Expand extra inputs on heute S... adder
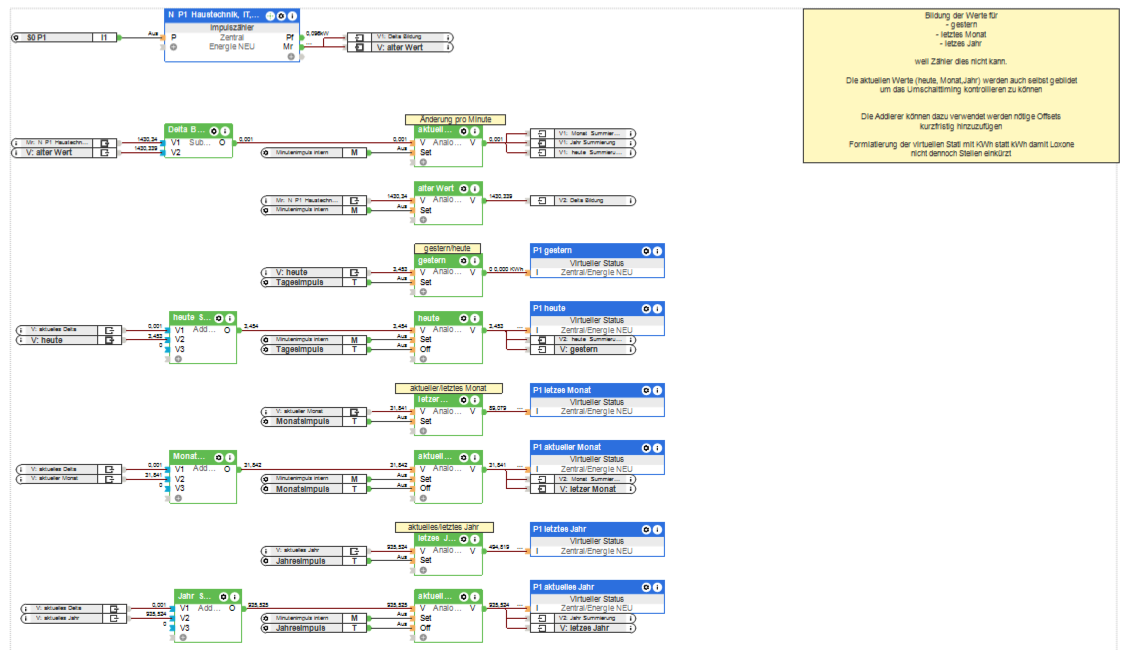Viewport: 1128px width, 650px height. [x=178, y=359]
